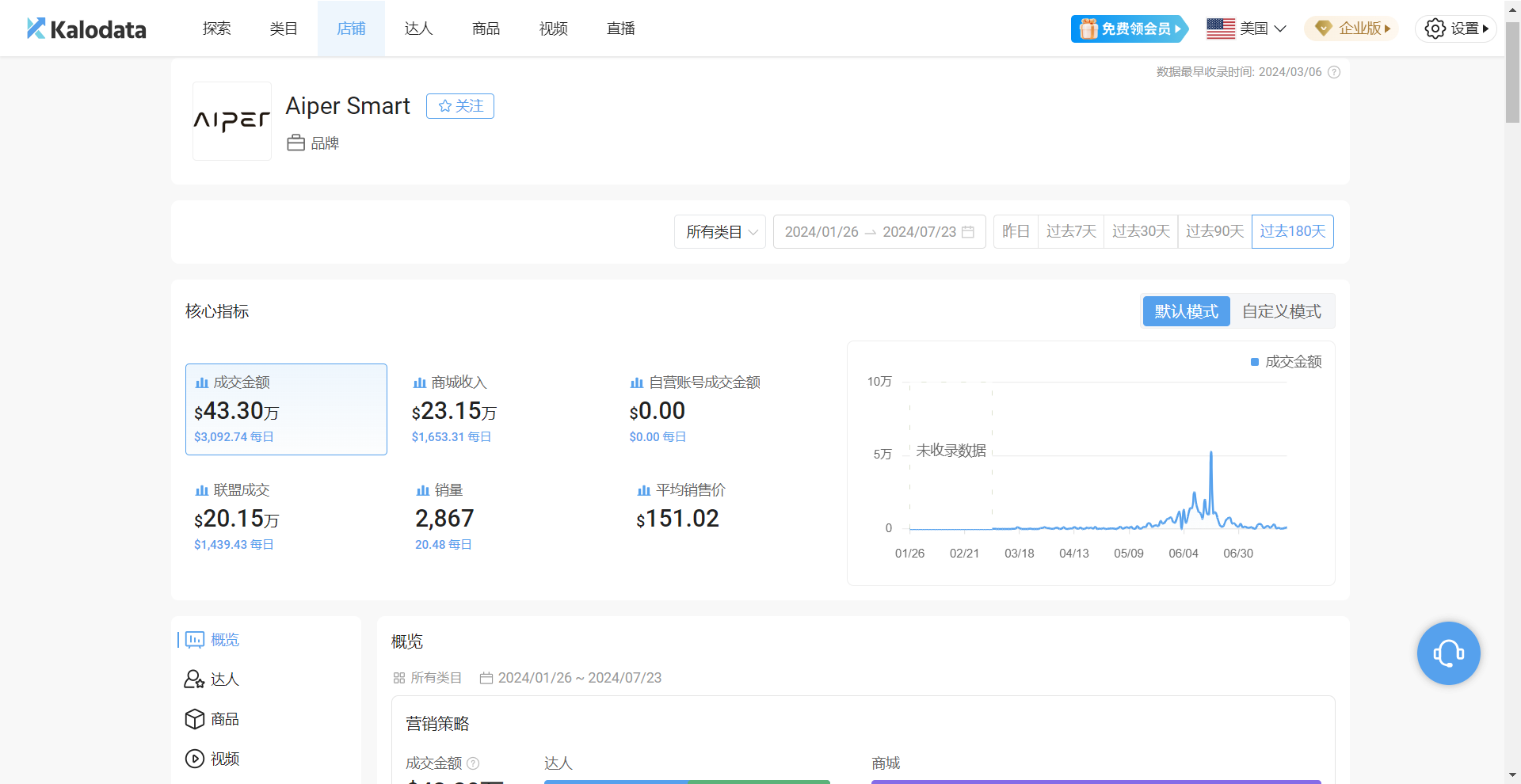
Task: Select the 过去30天 time range
Action: click(1141, 231)
